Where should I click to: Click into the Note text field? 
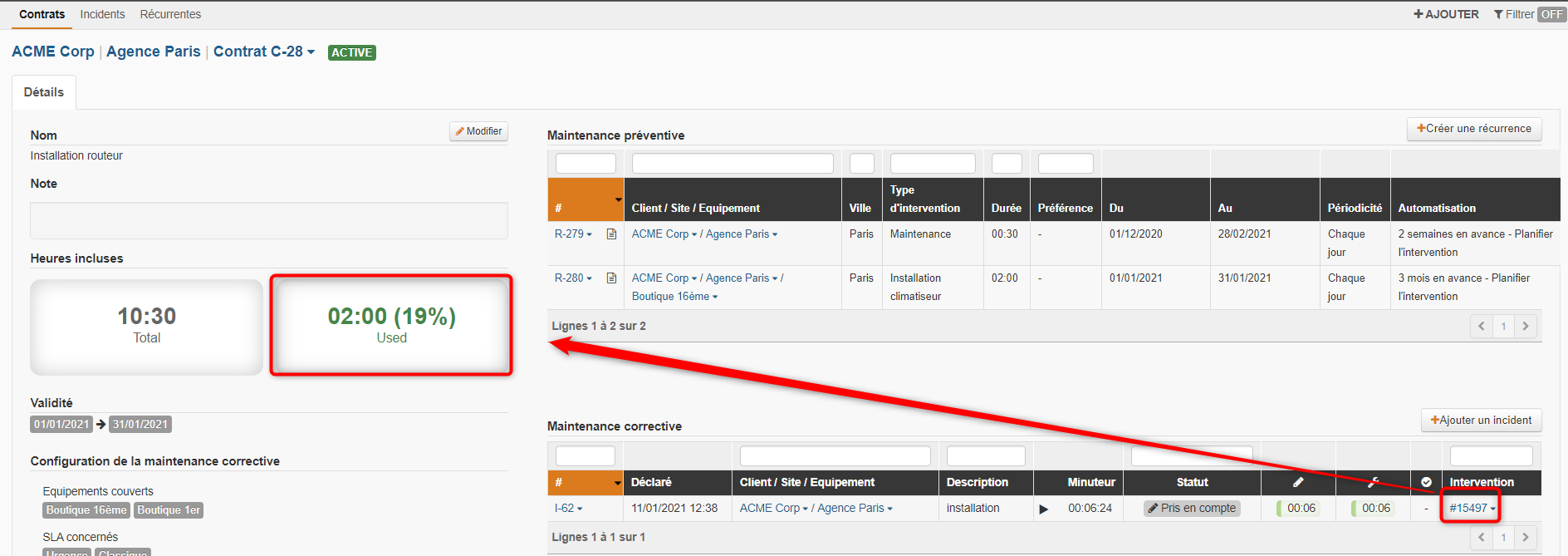click(269, 220)
